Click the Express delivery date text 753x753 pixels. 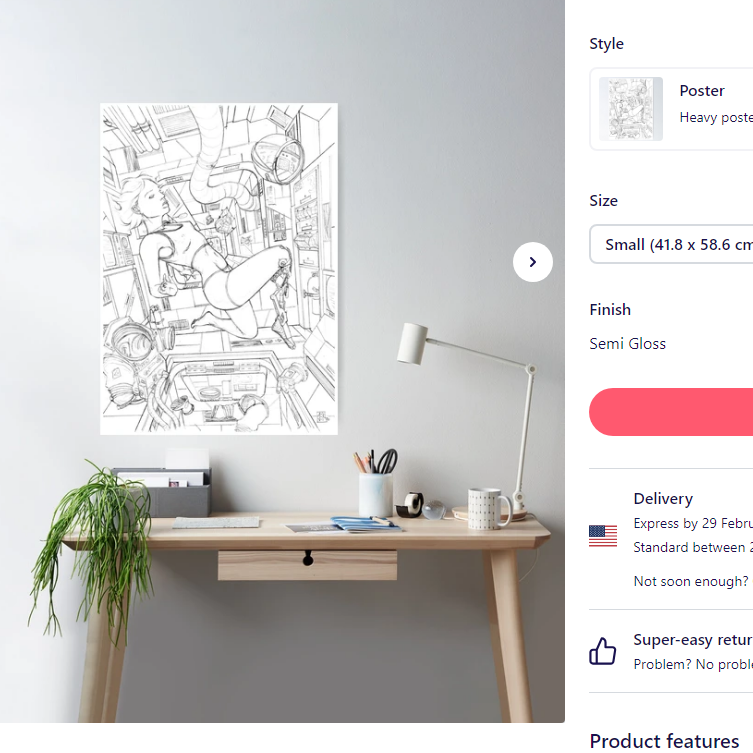(x=693, y=523)
